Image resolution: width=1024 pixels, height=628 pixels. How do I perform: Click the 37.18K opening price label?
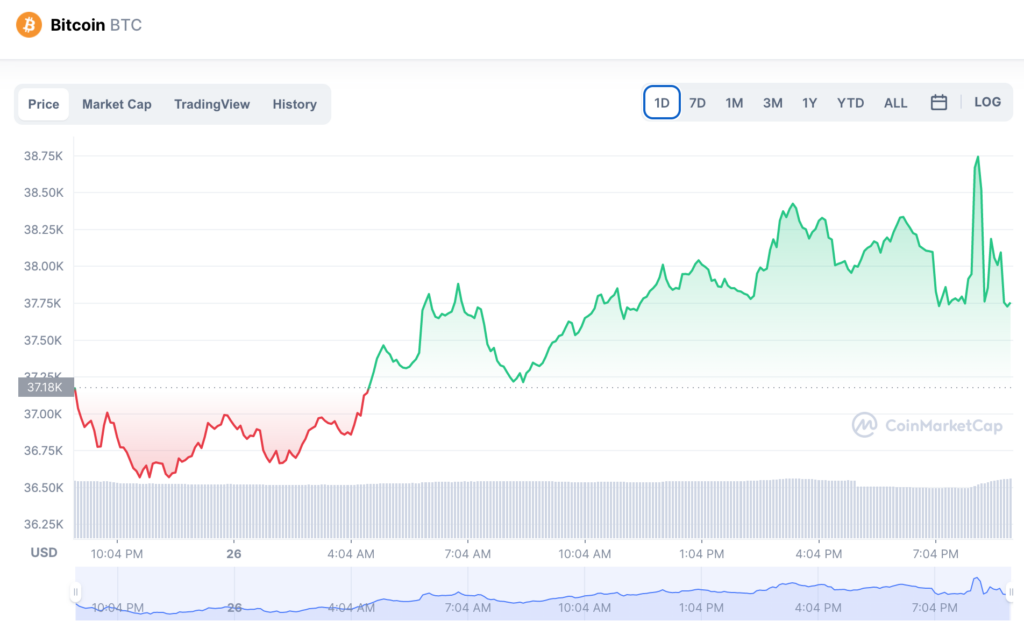point(46,387)
